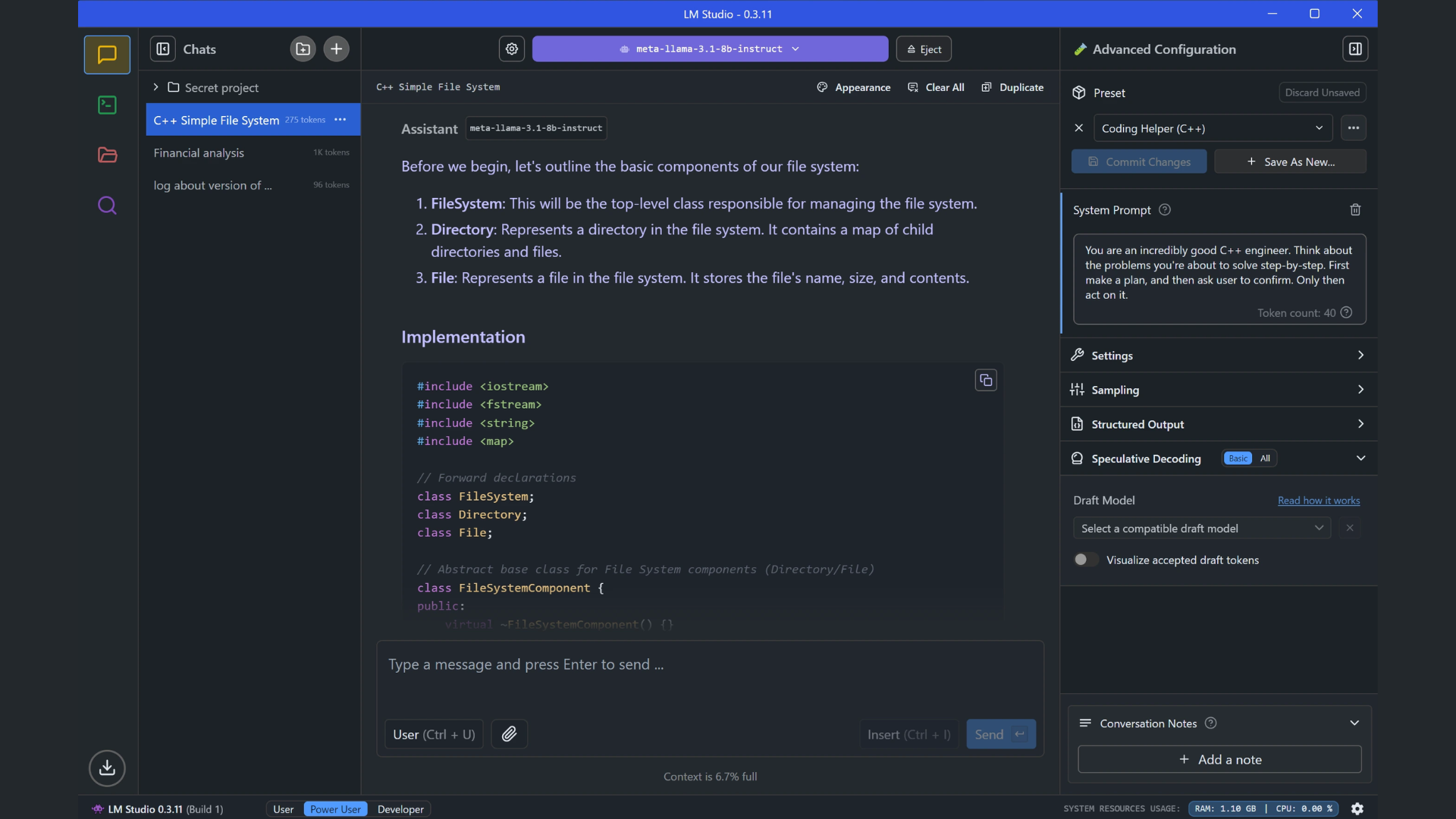The image size is (1456, 819).
Task: Start a new chat with plus icon
Action: [x=336, y=49]
